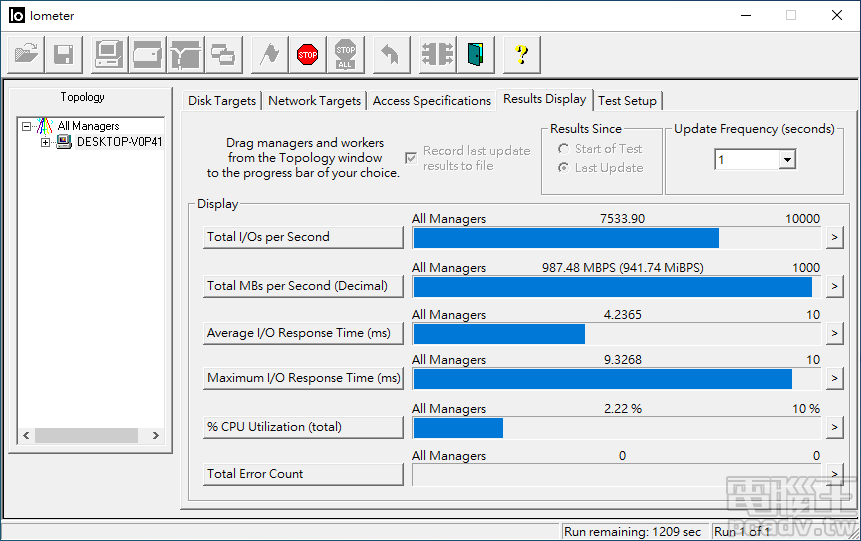Click Run remaining 1209 sec status text

tap(632, 532)
